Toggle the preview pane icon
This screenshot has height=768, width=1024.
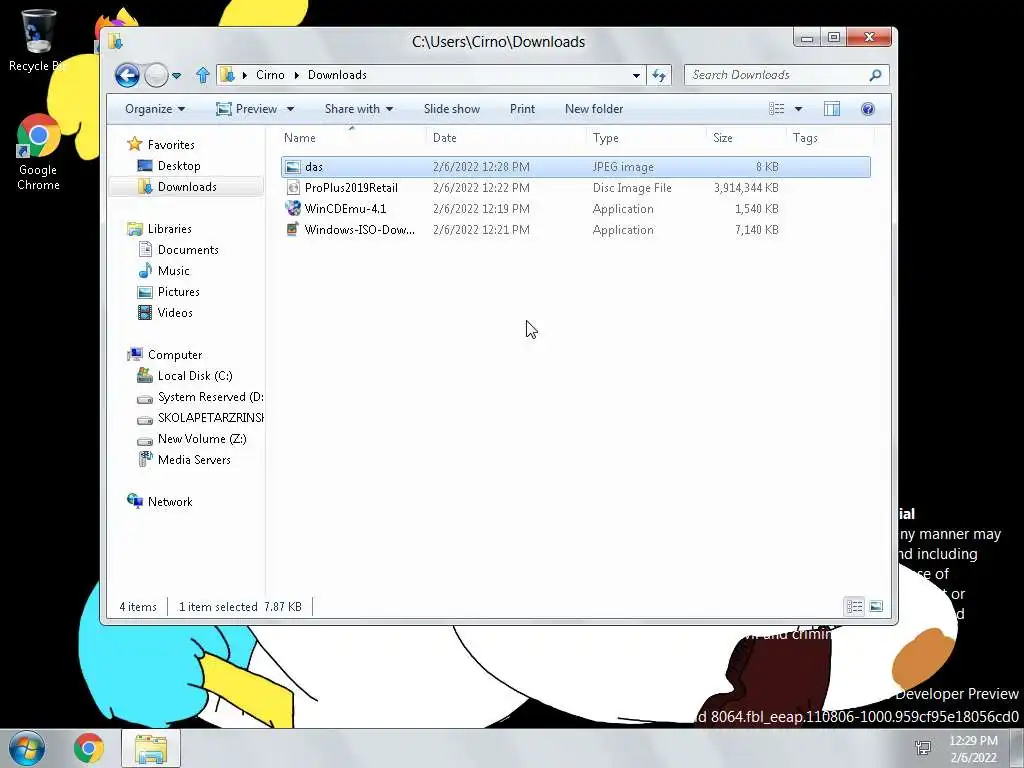coord(832,109)
